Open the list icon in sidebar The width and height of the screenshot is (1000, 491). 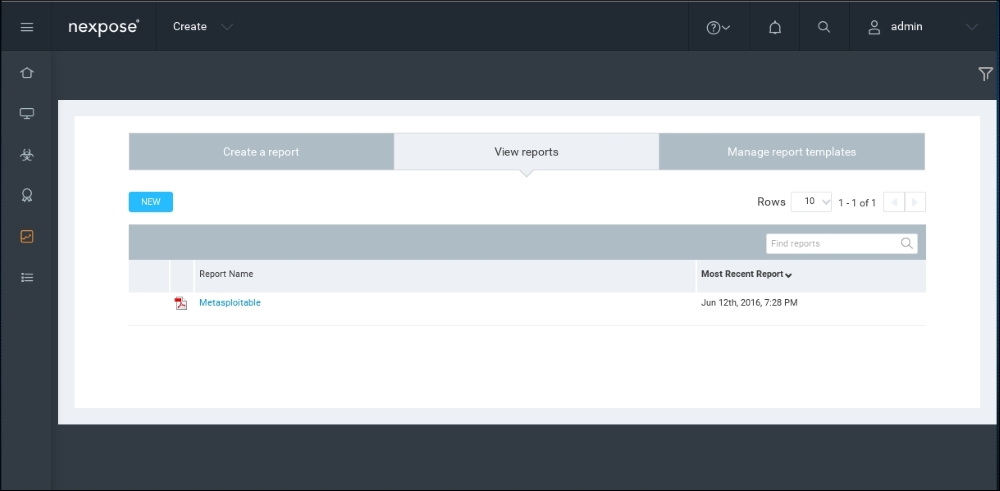(27, 277)
